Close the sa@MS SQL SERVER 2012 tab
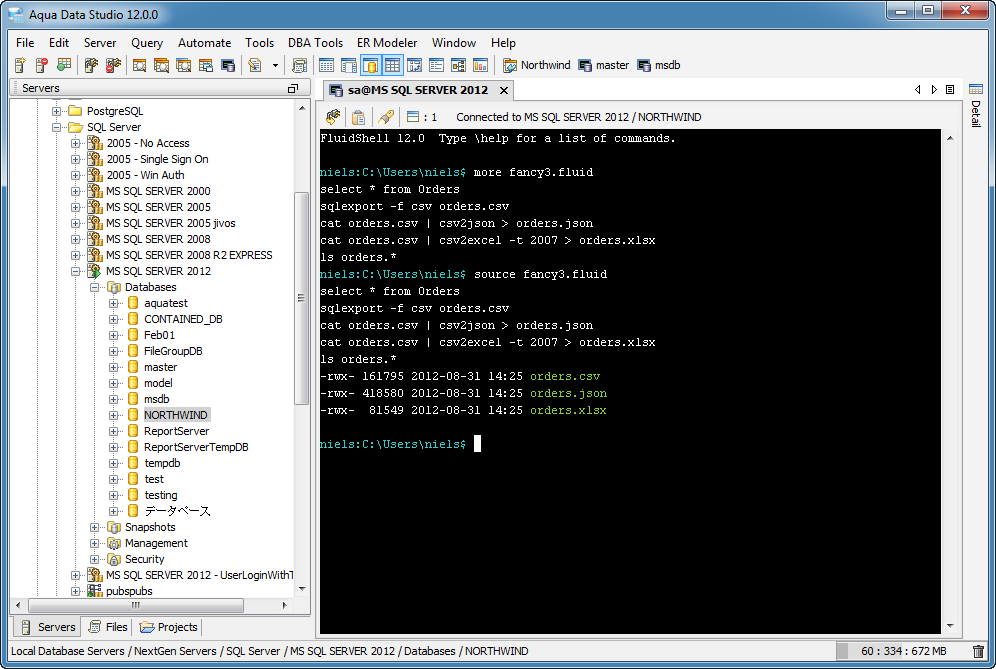This screenshot has height=669, width=996. [504, 90]
